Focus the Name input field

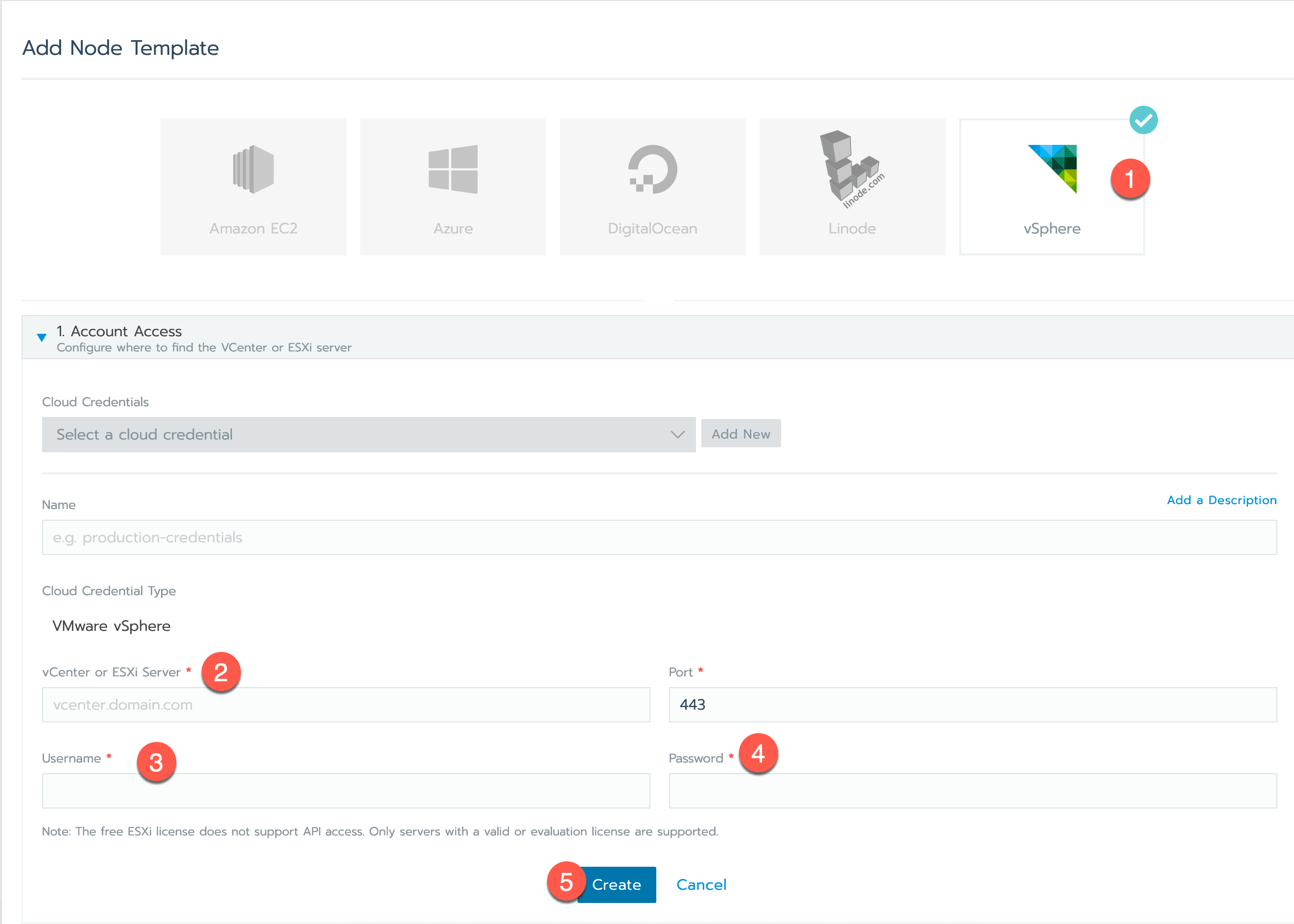pyautogui.click(x=660, y=537)
